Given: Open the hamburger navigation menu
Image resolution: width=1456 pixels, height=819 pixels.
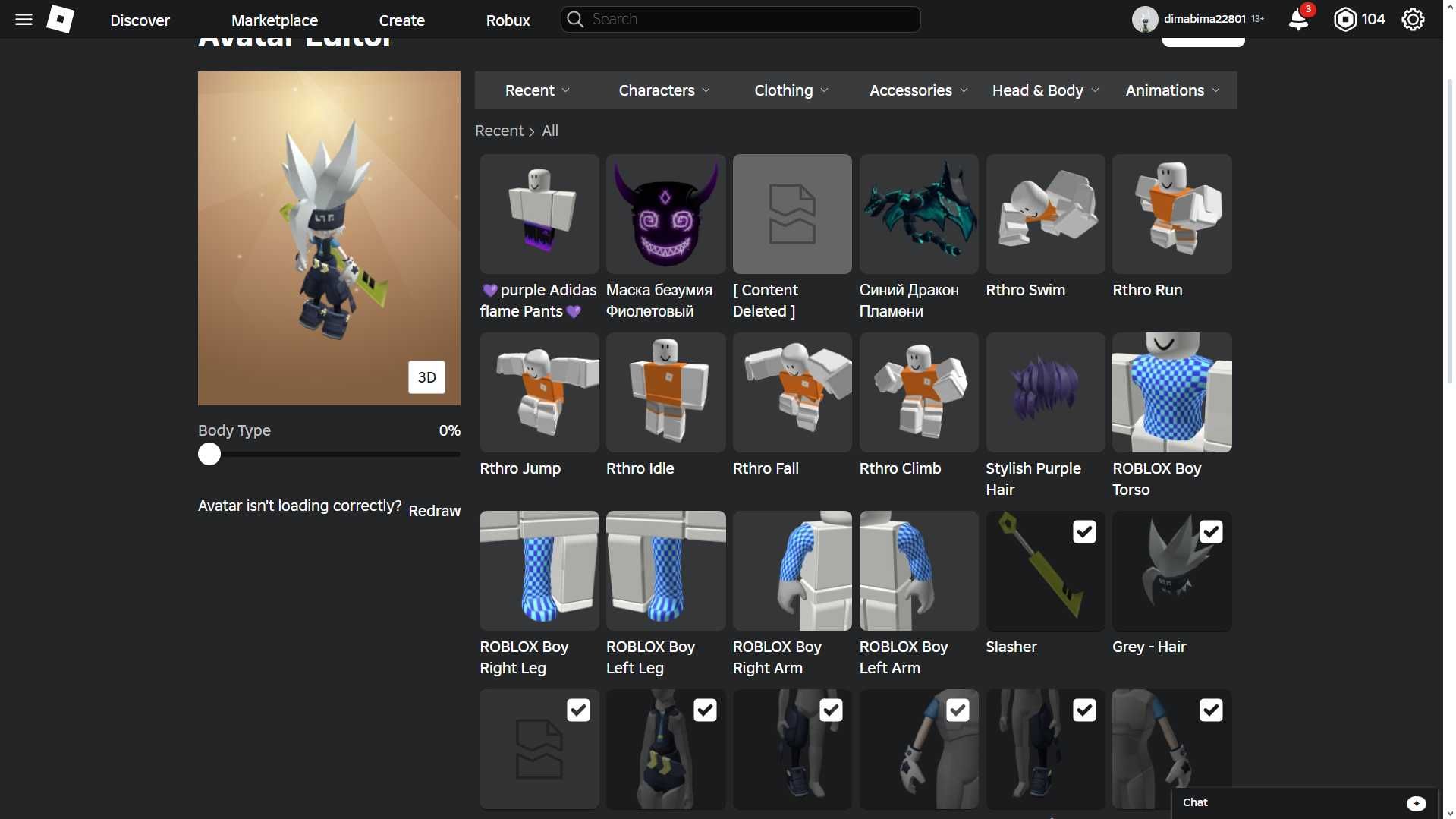Looking at the screenshot, I should [x=24, y=20].
